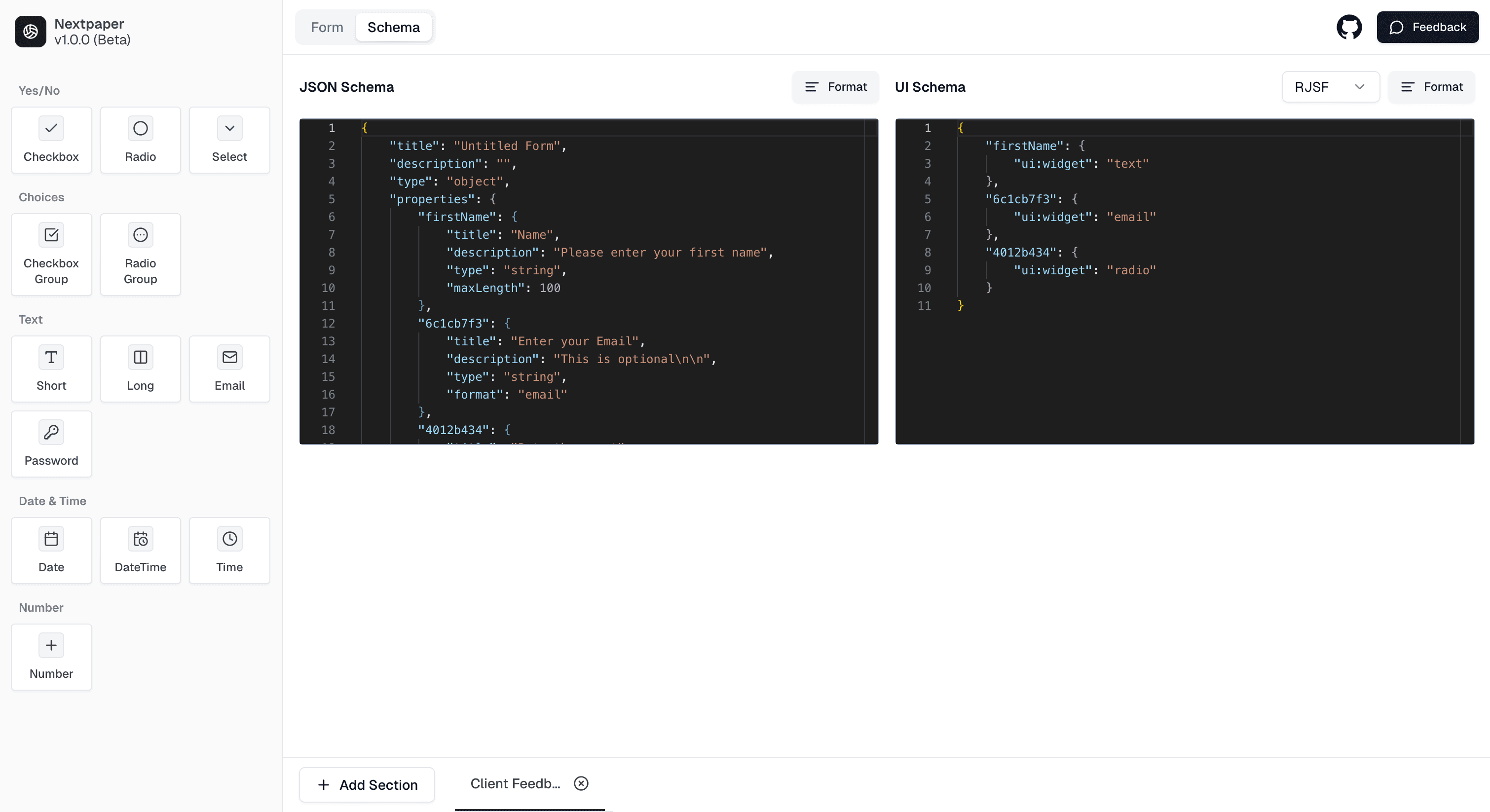Open the RJSF schema type dropdown
The image size is (1490, 812).
tap(1330, 87)
